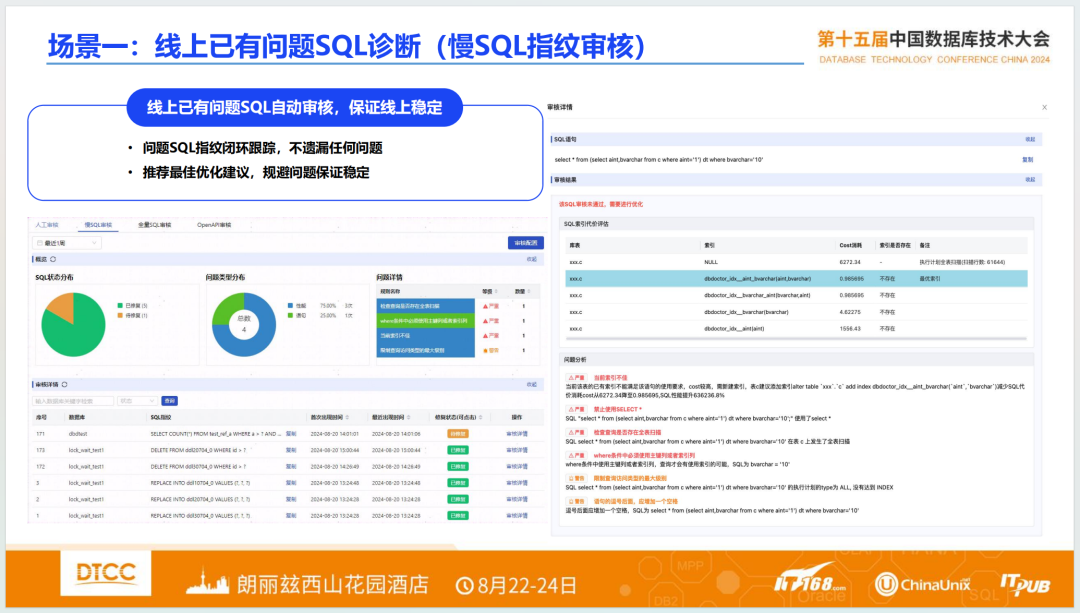This screenshot has height=613, width=1080.
Task: Click the green 已修复 pie legend marker
Action: point(120,305)
